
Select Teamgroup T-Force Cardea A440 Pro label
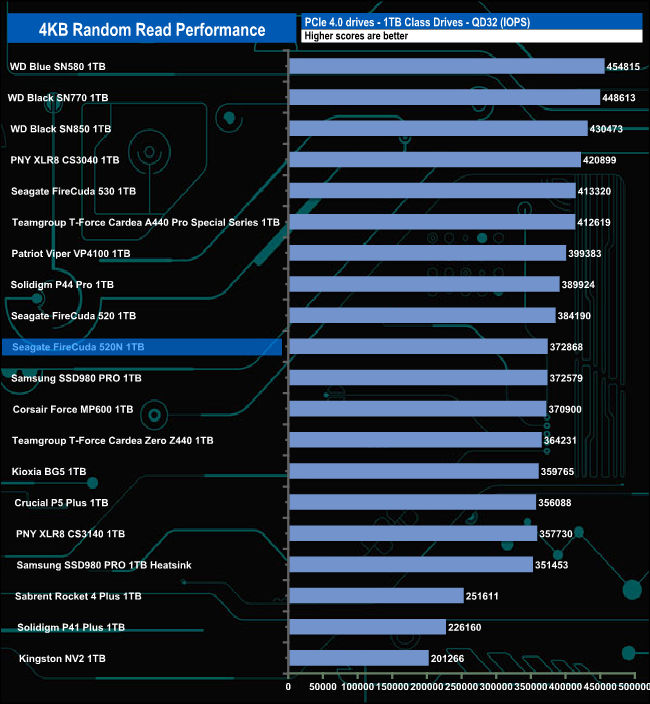[145, 222]
